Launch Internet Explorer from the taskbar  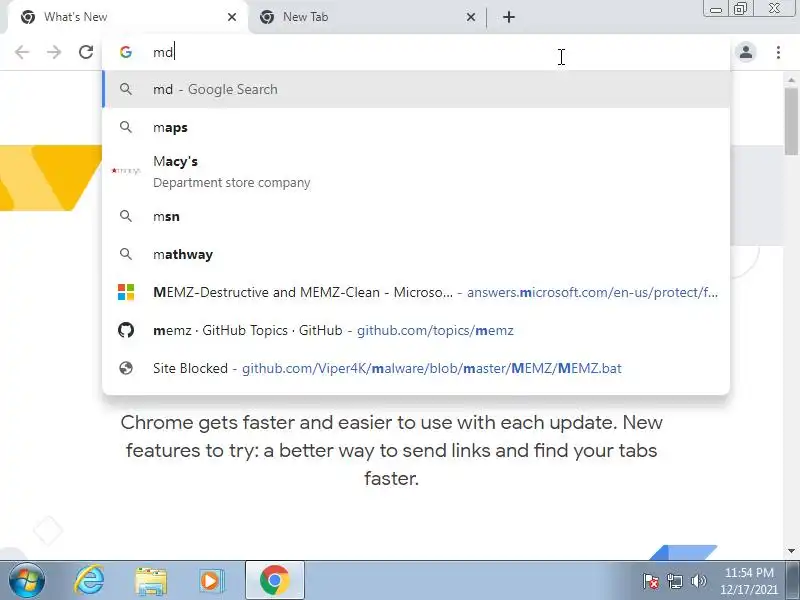pyautogui.click(x=89, y=581)
